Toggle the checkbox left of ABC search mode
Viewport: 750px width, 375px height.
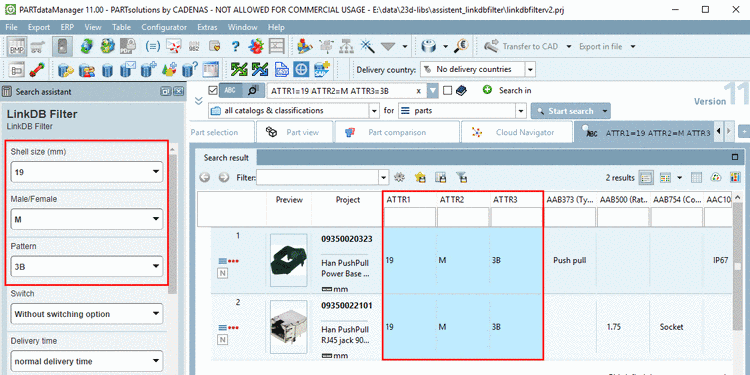(x=213, y=90)
